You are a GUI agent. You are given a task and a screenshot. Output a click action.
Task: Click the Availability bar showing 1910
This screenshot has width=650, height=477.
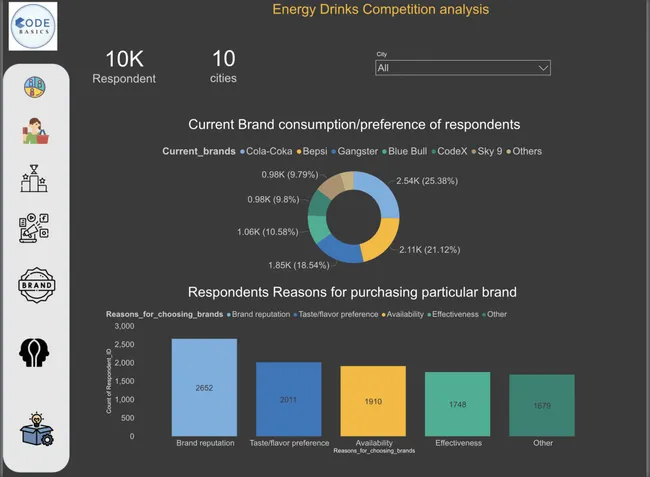pos(373,401)
